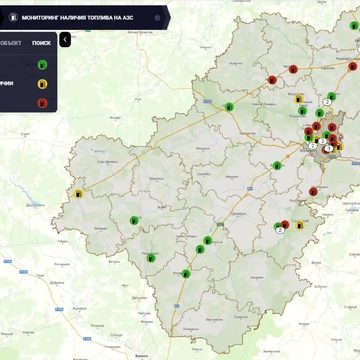Open the isolated green marker southwest of the city
This screenshot has width=360, height=360.
click(x=277, y=165)
